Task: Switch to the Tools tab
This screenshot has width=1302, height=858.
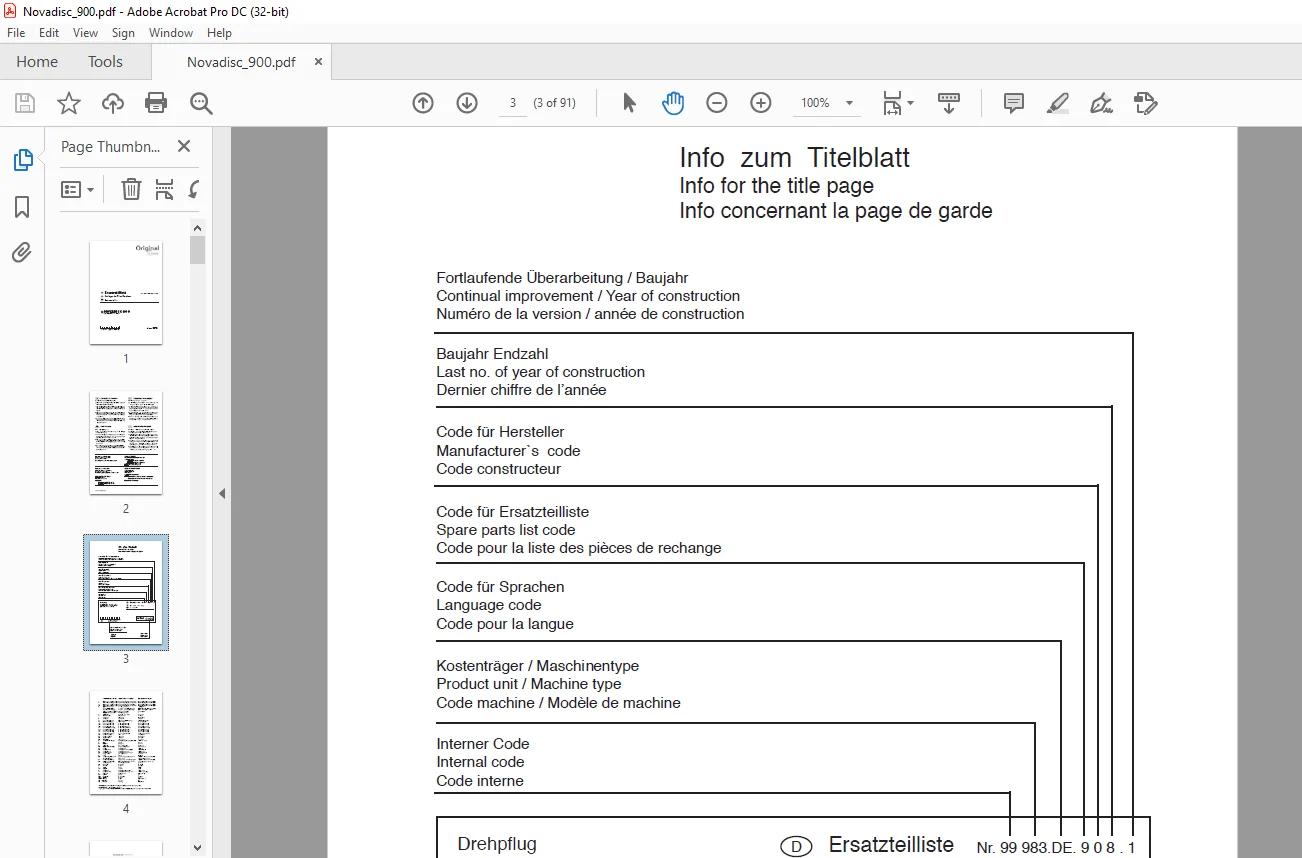Action: pos(105,62)
